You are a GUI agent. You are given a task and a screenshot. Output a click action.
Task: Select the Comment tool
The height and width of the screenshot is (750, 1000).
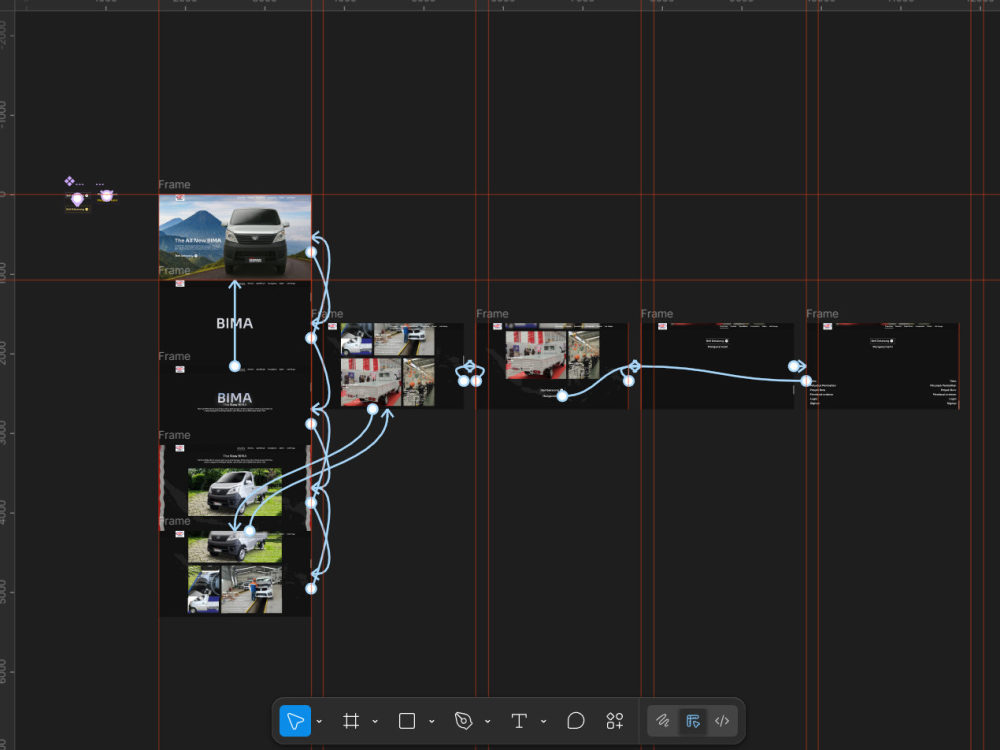575,721
